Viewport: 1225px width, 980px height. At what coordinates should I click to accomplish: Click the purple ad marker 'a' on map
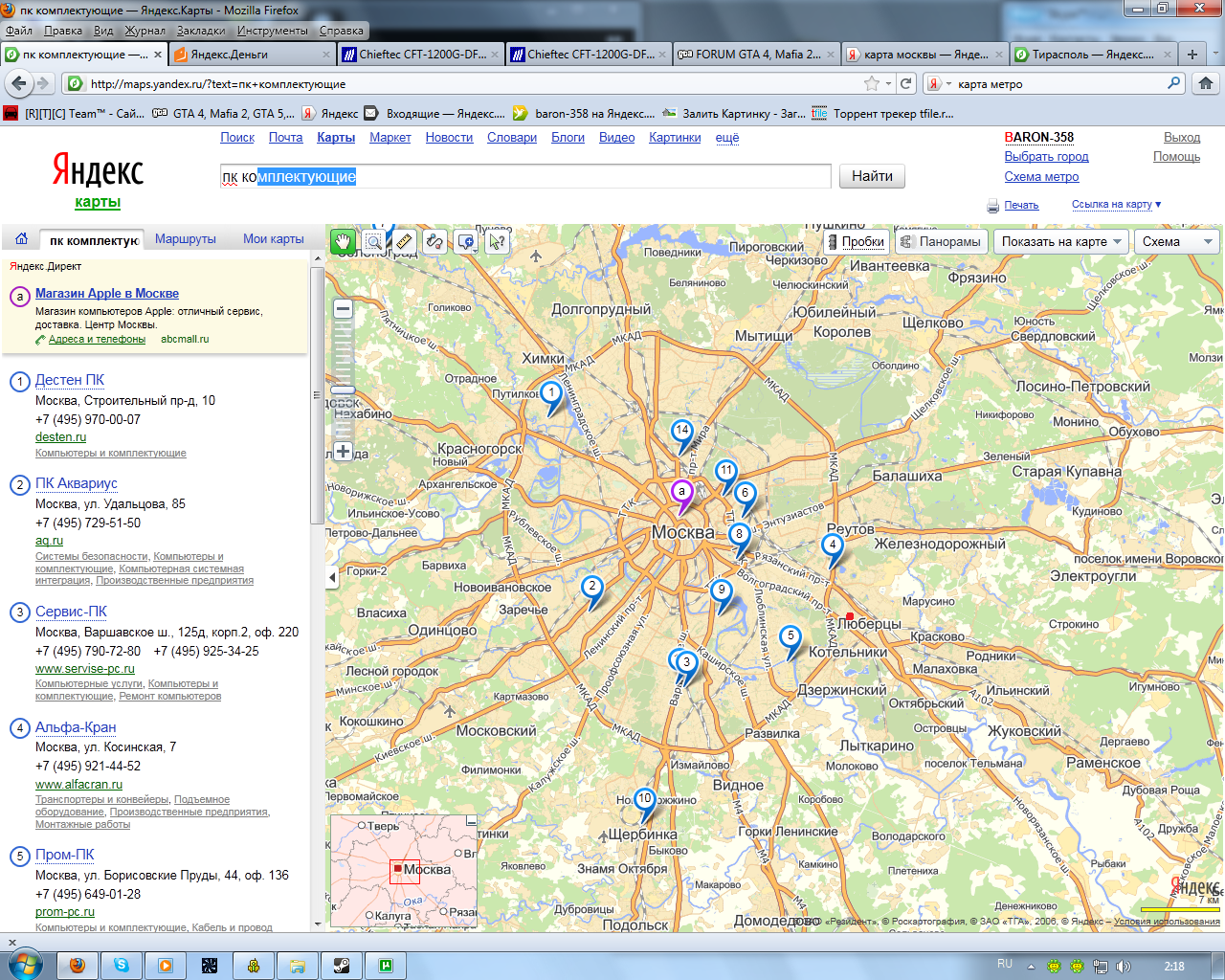(x=681, y=492)
